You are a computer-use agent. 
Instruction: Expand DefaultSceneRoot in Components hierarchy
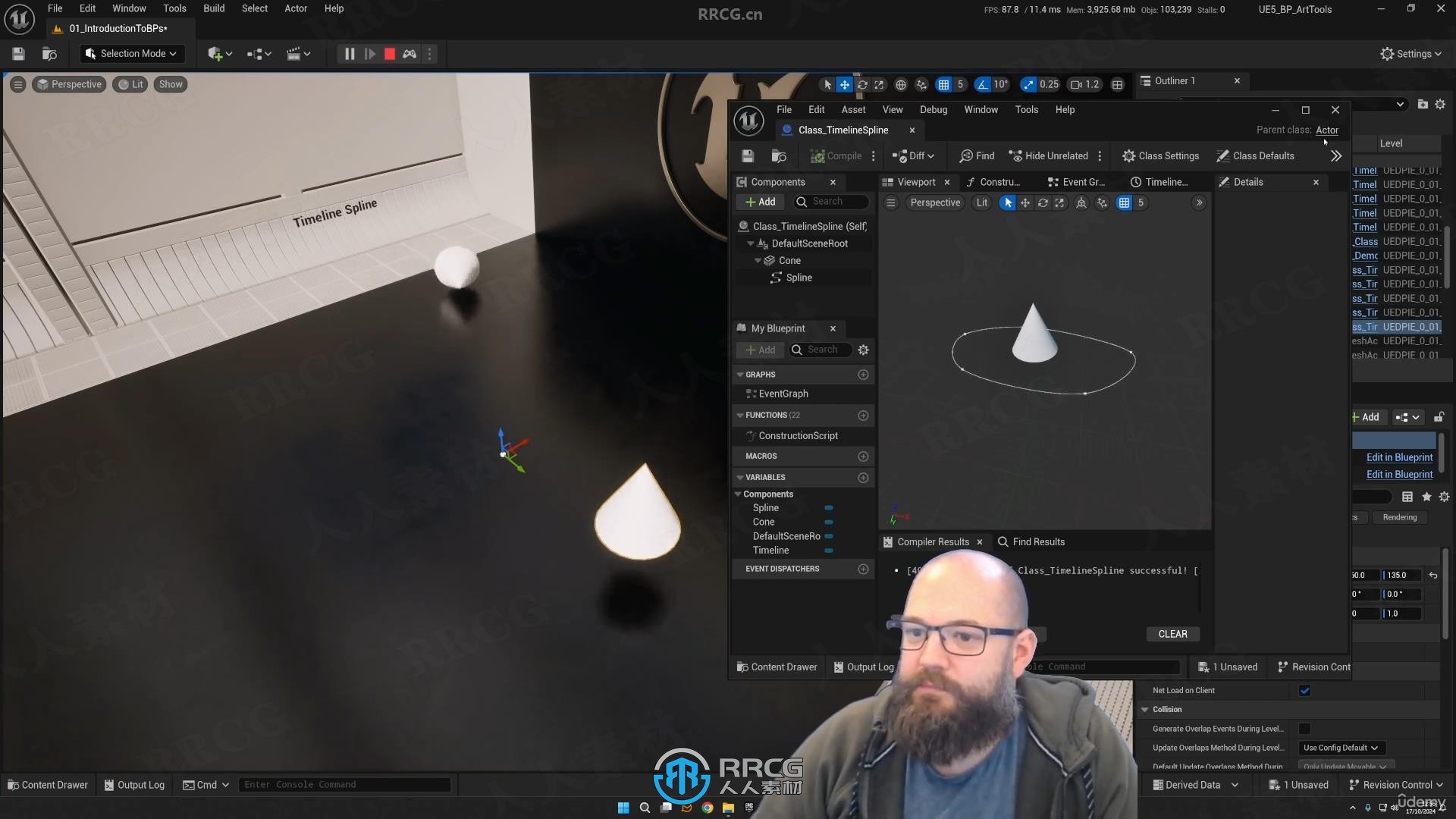tap(751, 243)
